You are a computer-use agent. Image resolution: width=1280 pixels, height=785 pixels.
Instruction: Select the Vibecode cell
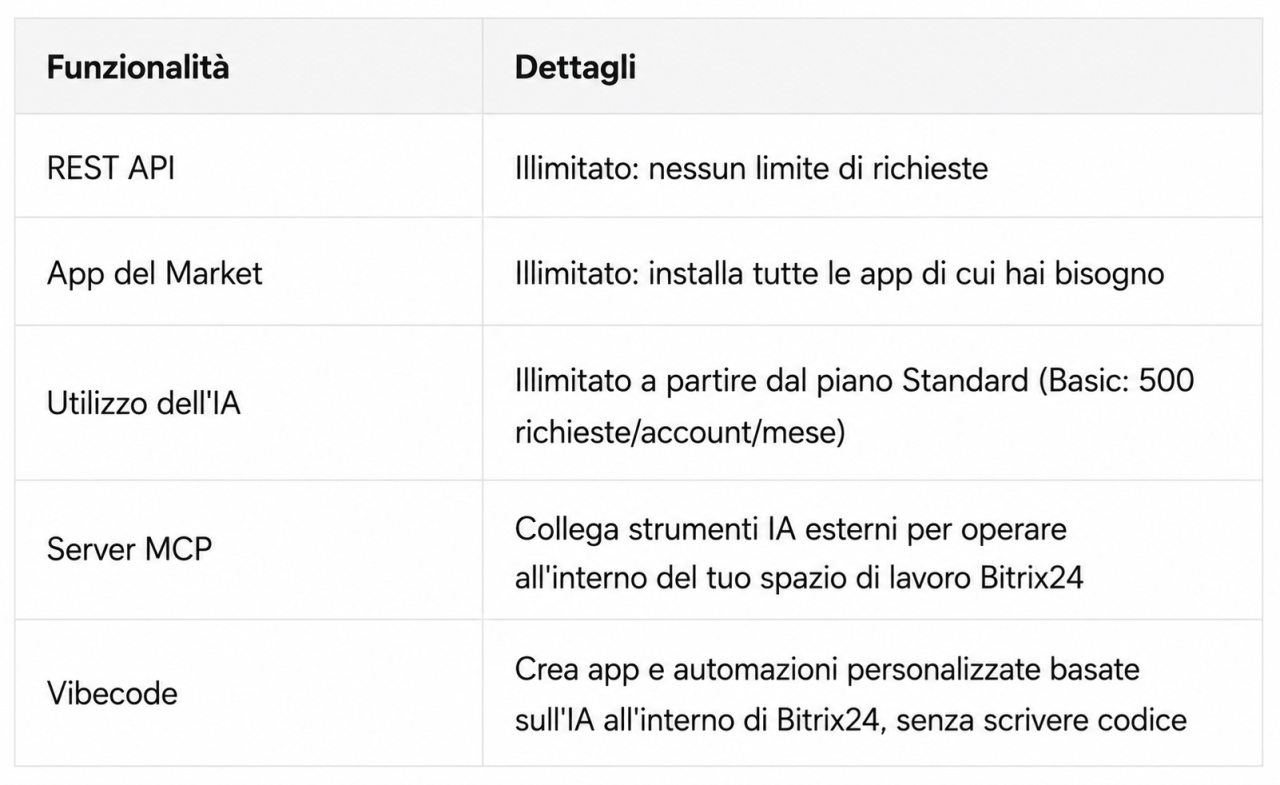[x=112, y=692]
